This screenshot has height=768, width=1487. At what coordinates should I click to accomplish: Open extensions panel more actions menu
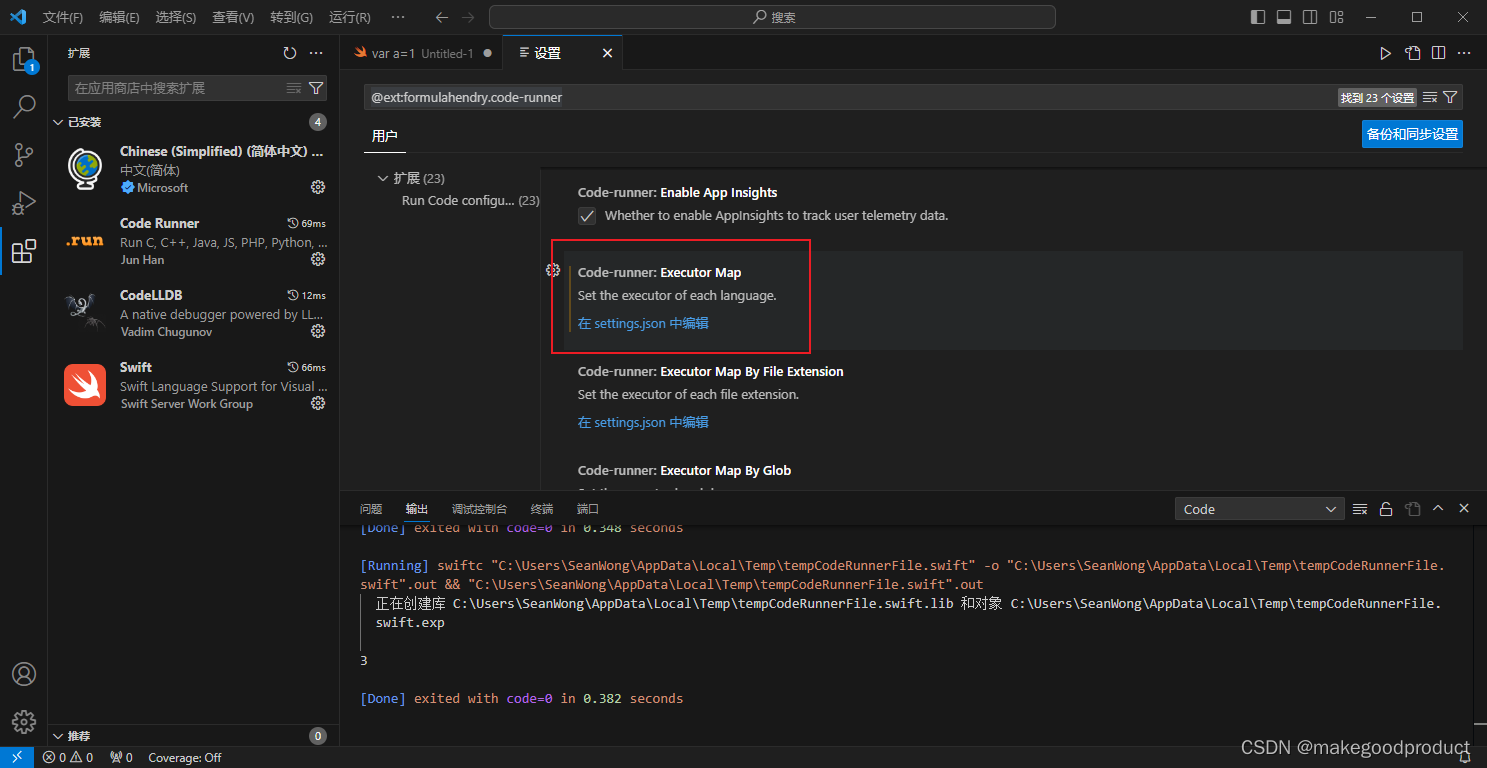[316, 53]
